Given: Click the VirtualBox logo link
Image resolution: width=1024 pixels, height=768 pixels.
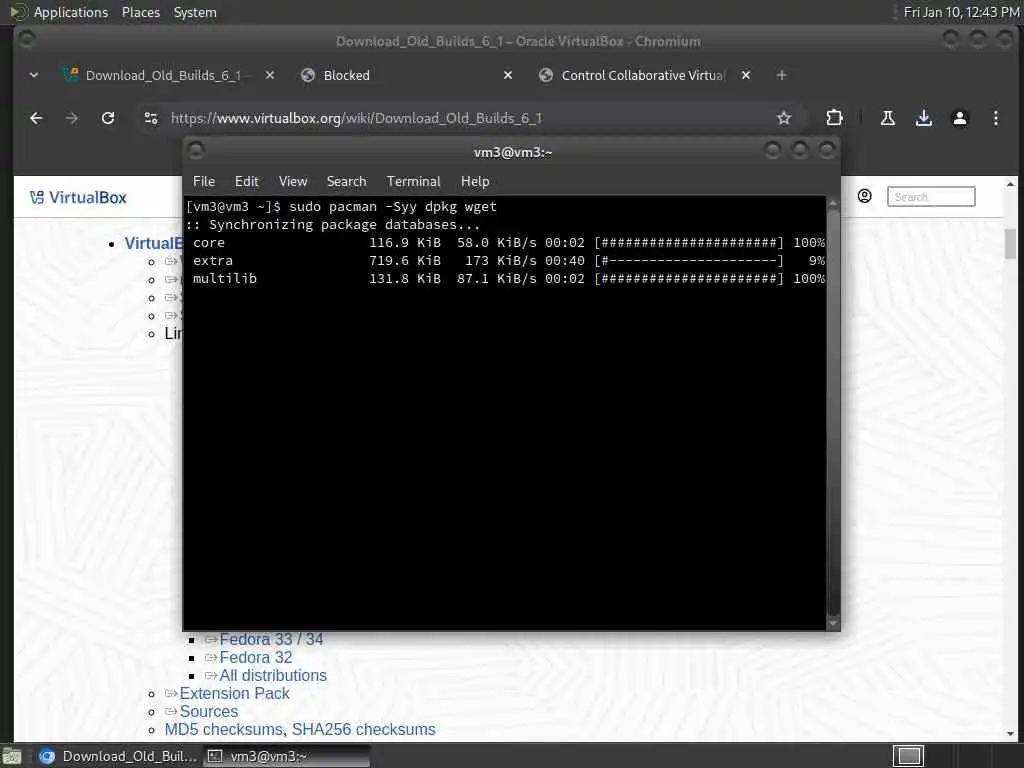Looking at the screenshot, I should tap(78, 197).
